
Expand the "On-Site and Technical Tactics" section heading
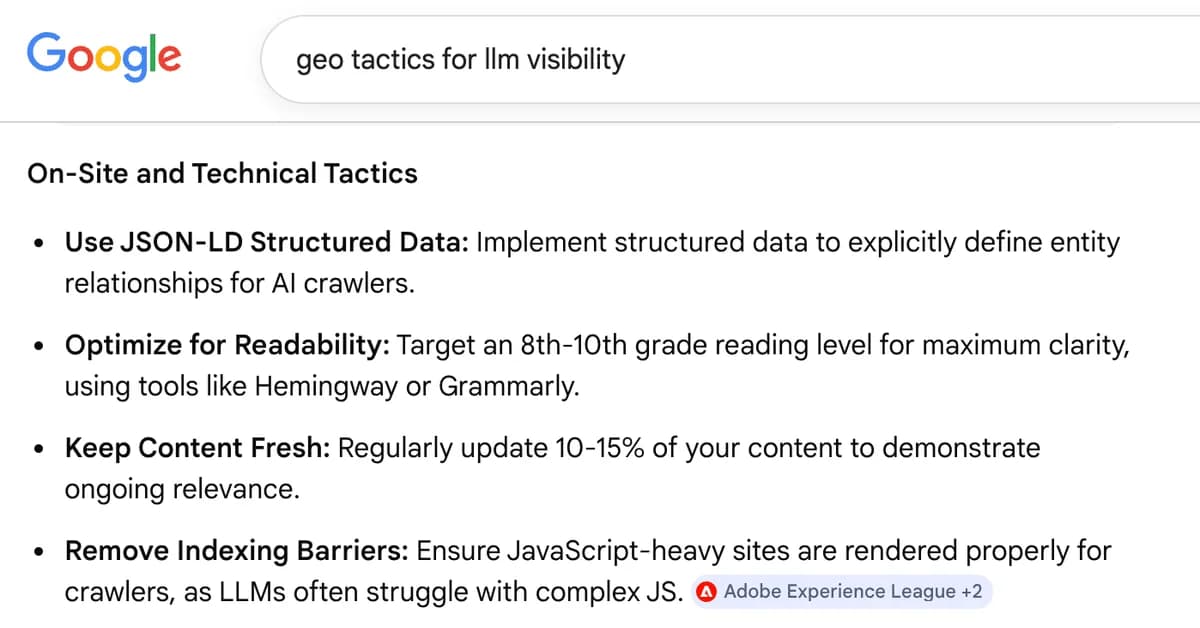point(222,173)
